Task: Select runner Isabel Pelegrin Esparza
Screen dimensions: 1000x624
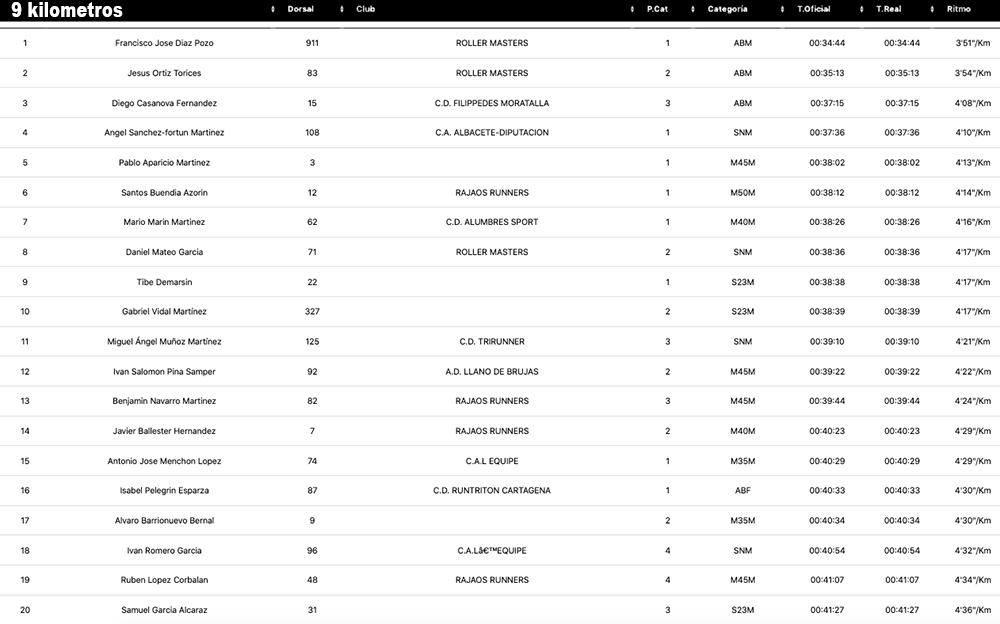Action: 164,490
